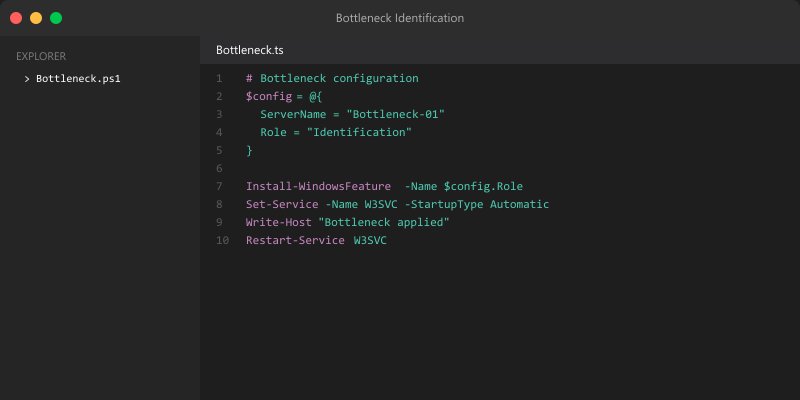The height and width of the screenshot is (400, 800).
Task: Click the ServerName = "Bottleneck-01" line
Action: (353, 114)
